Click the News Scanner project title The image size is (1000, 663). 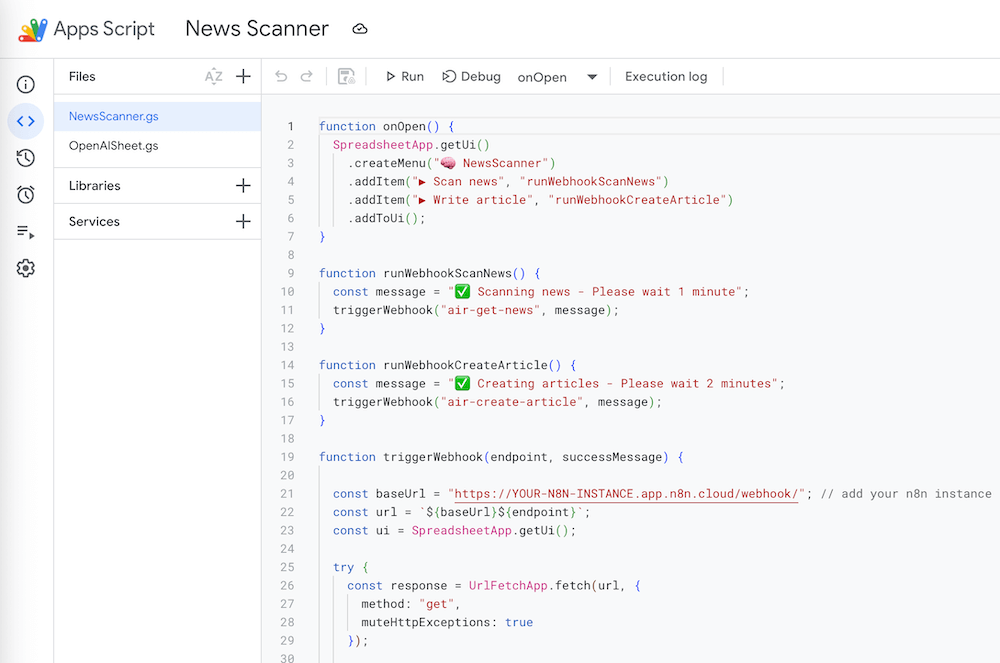[257, 29]
